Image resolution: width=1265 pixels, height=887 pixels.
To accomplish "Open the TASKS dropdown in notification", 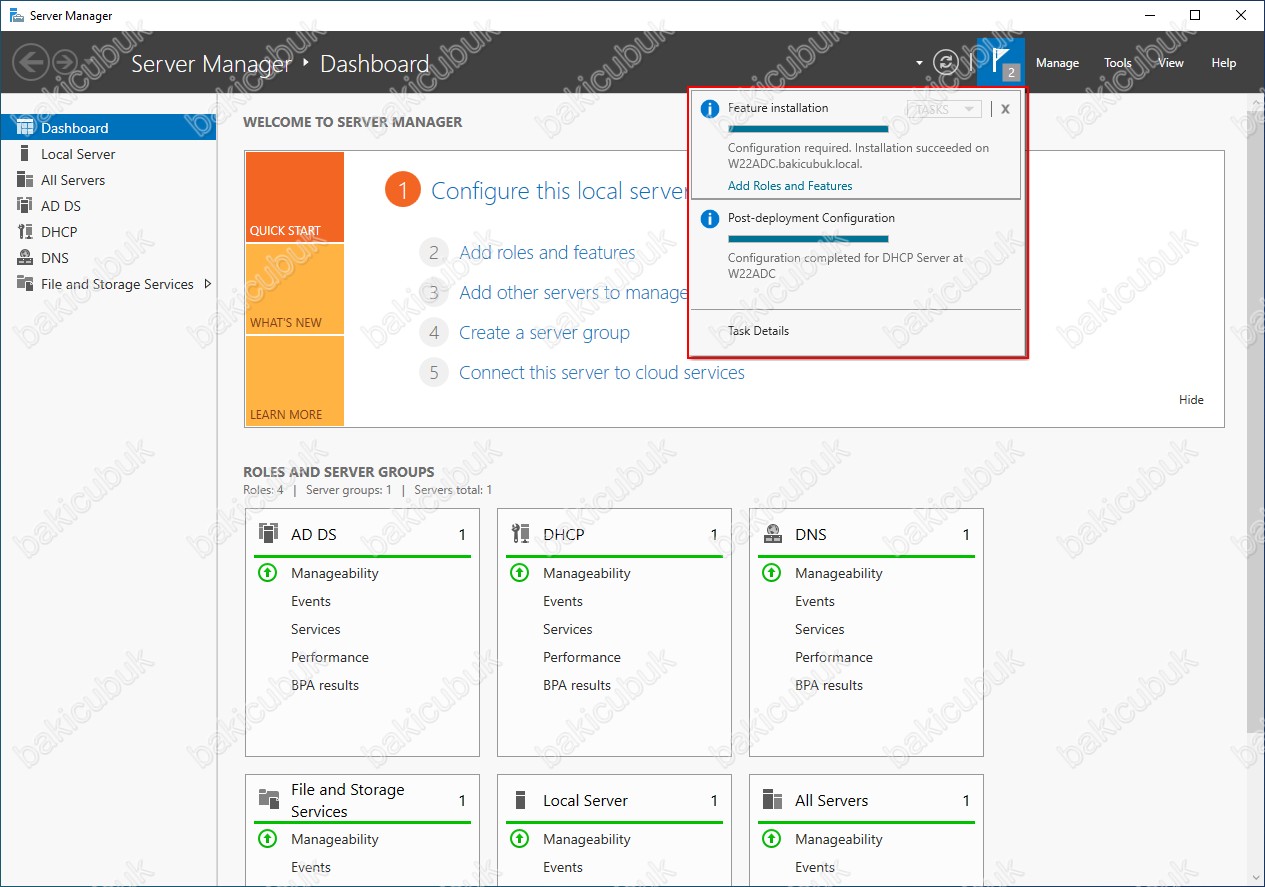I will point(944,109).
